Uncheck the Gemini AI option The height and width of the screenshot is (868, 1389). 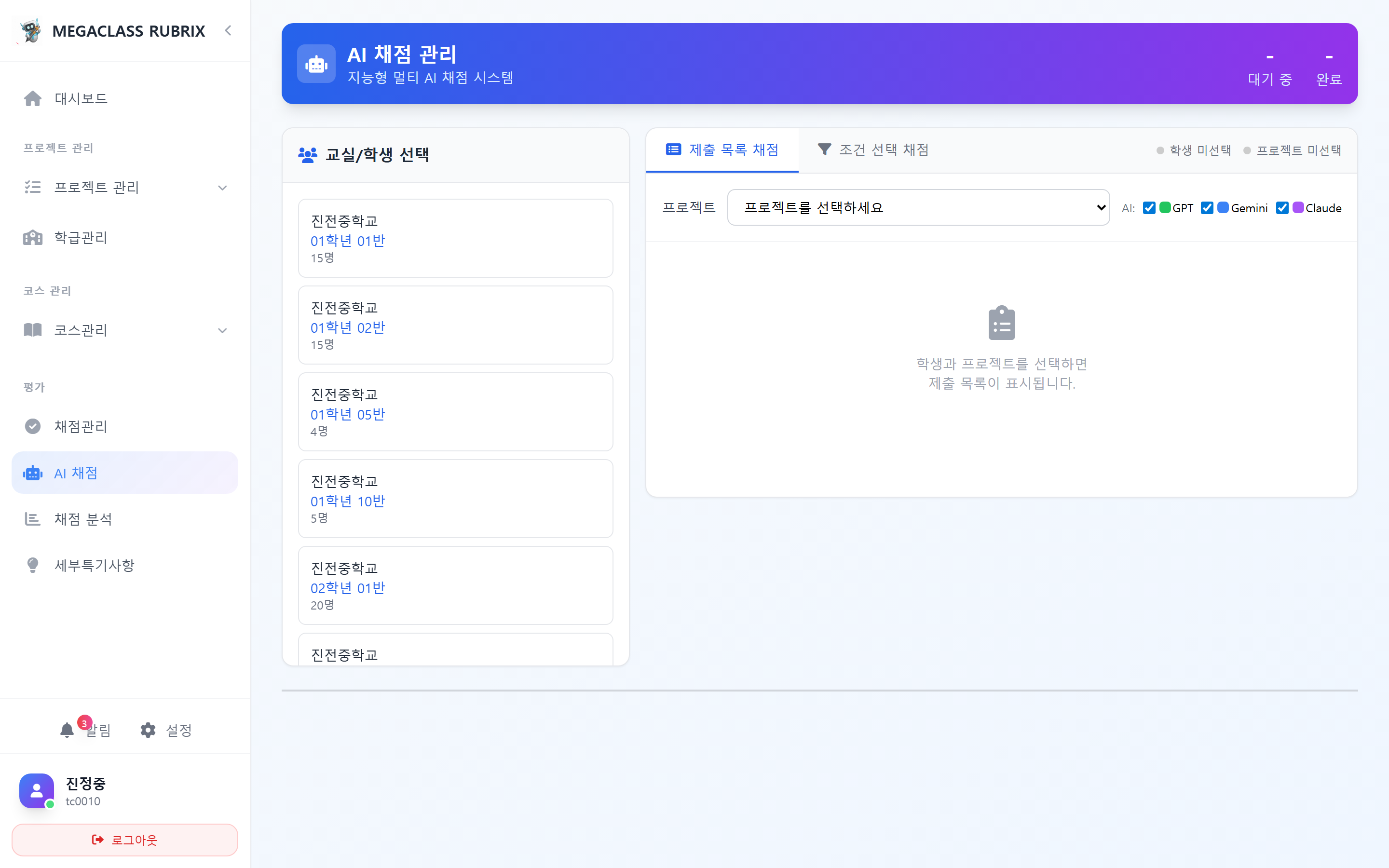(x=1207, y=208)
